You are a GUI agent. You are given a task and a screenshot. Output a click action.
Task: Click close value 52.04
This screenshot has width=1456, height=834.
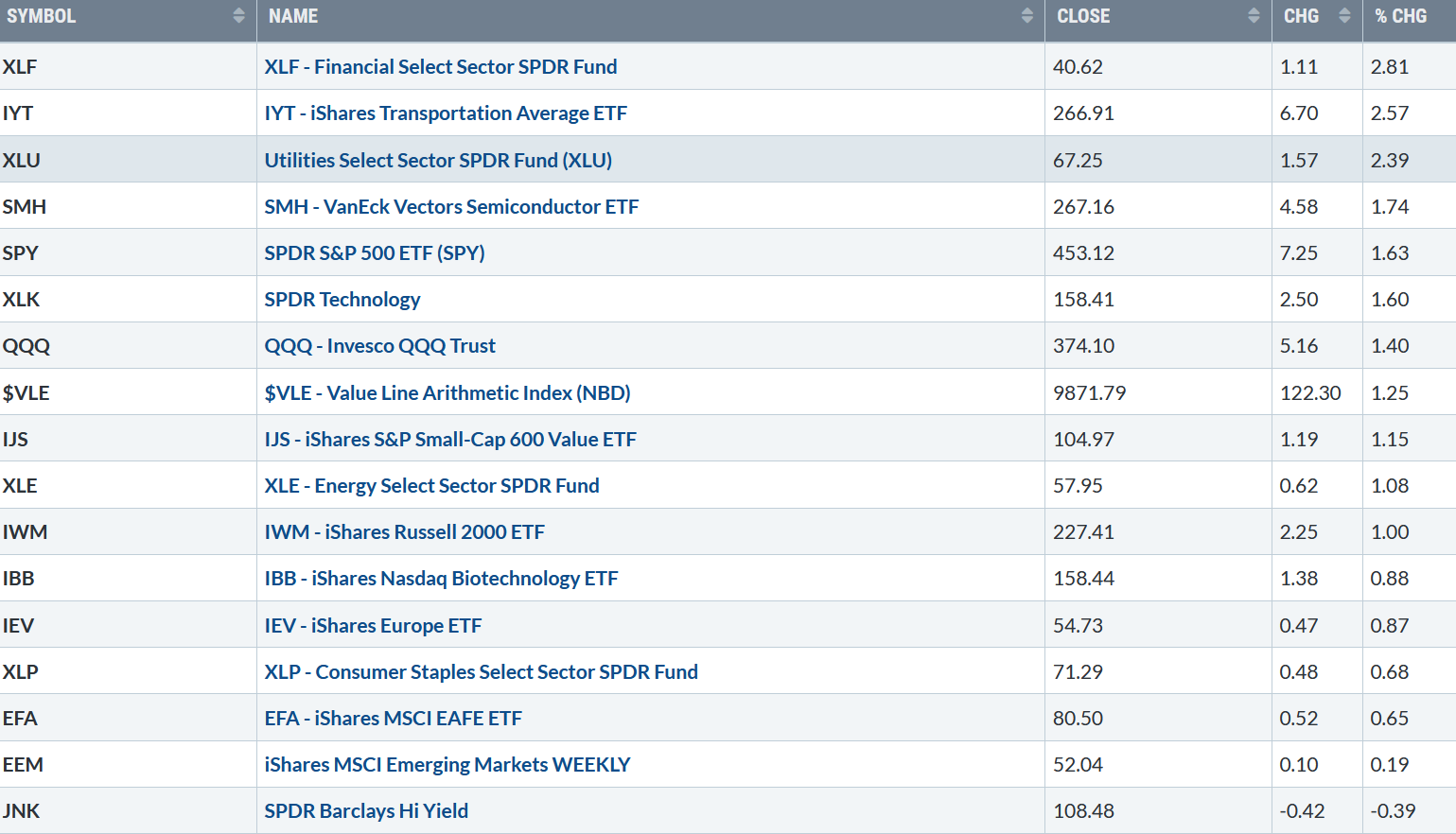click(x=1078, y=765)
